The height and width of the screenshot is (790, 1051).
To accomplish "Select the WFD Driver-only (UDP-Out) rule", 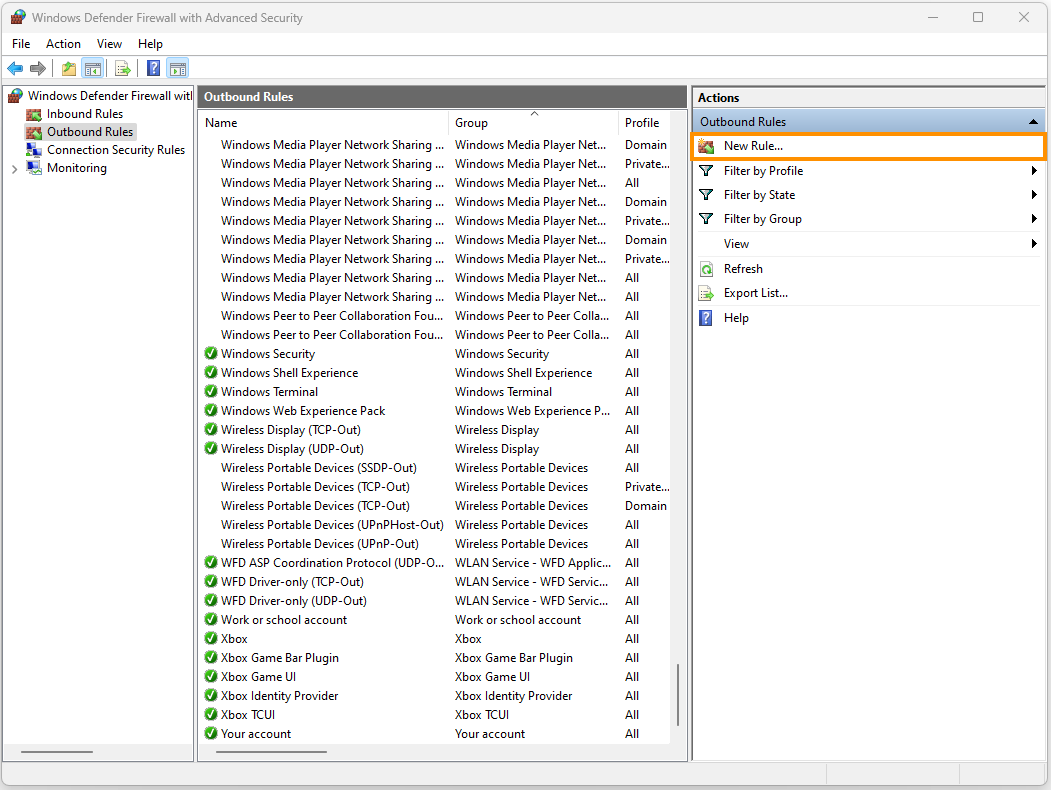I will coord(294,600).
